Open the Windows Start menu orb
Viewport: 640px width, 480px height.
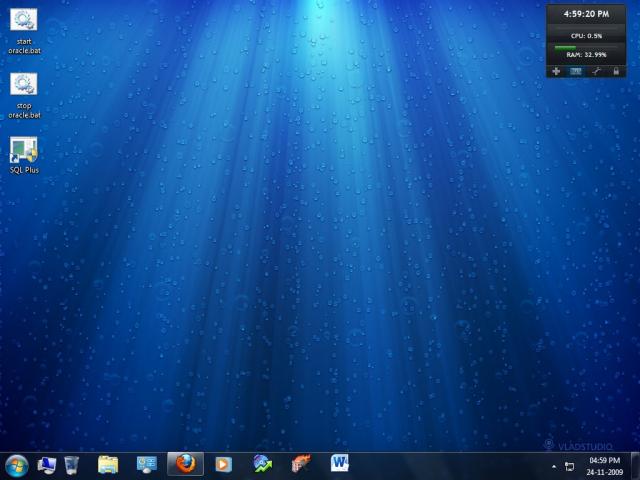coord(16,466)
